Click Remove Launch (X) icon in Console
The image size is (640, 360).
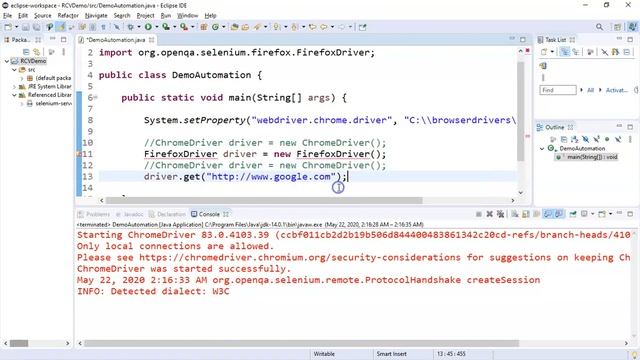point(489,214)
